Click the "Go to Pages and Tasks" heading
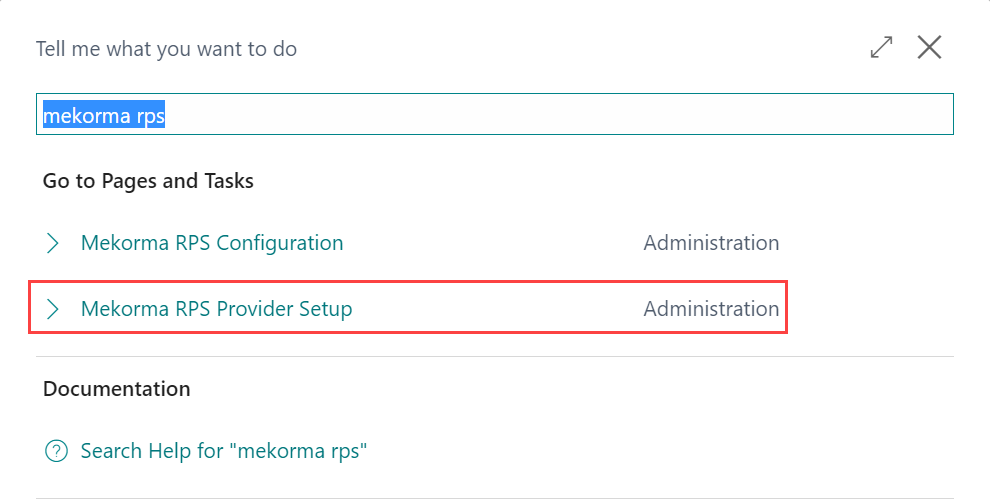This screenshot has height=500, width=990. pyautogui.click(x=148, y=181)
